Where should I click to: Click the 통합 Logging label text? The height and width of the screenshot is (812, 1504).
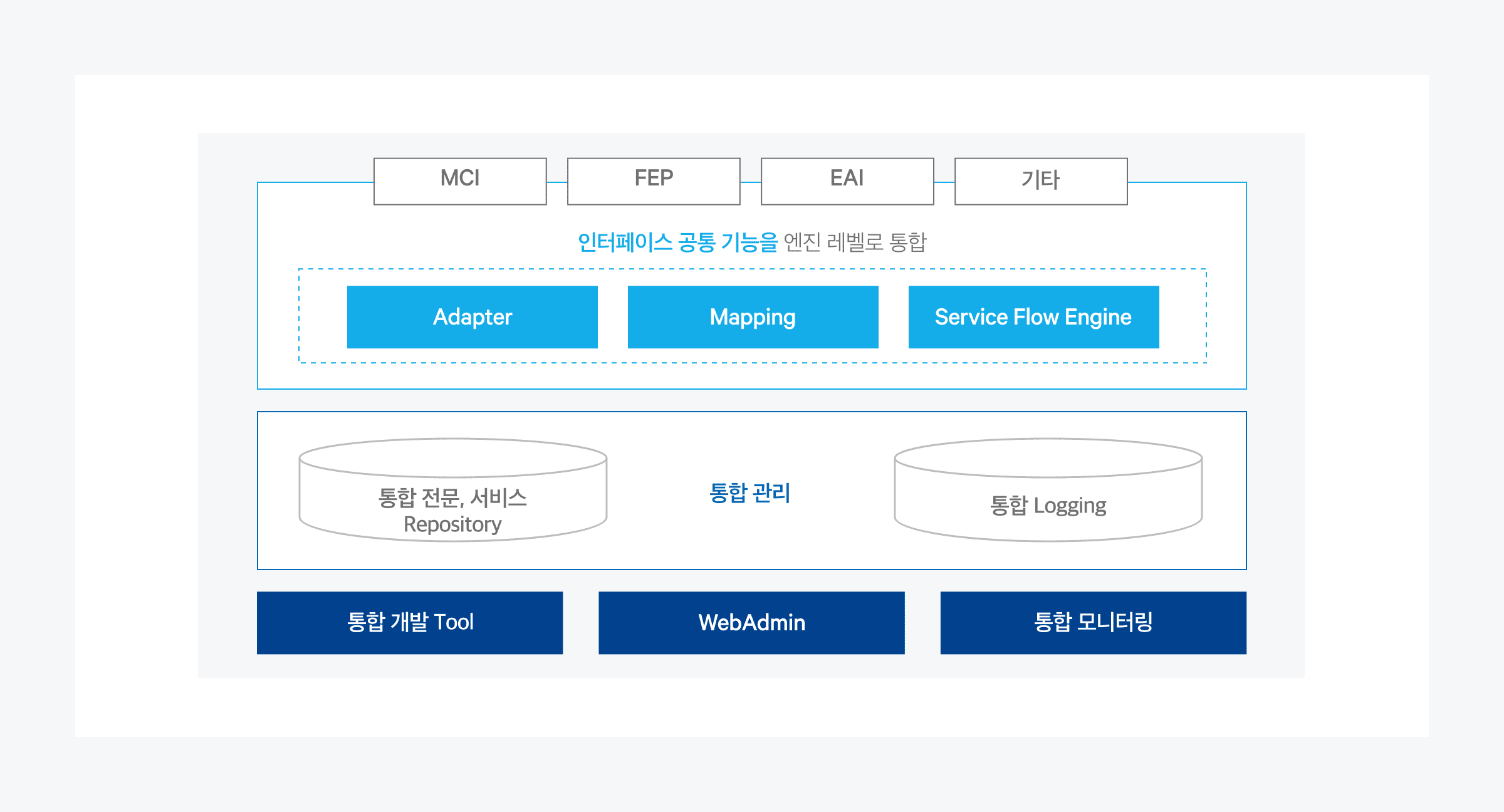1048,506
